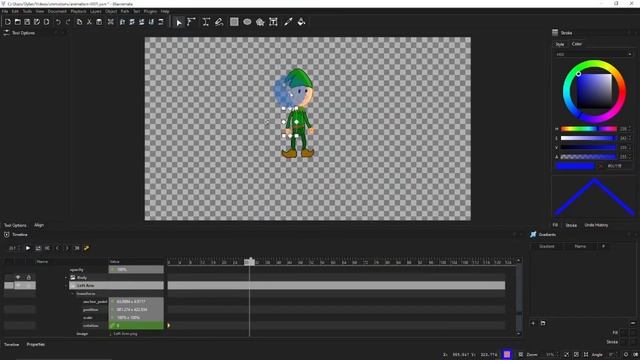The image size is (640, 360).
Task: Switch to the Undo History tab
Action: point(596,225)
